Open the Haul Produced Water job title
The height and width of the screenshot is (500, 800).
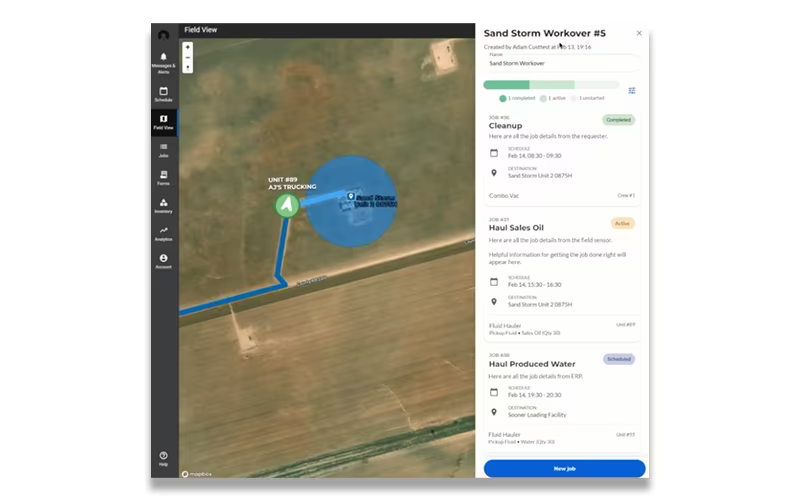[532, 364]
